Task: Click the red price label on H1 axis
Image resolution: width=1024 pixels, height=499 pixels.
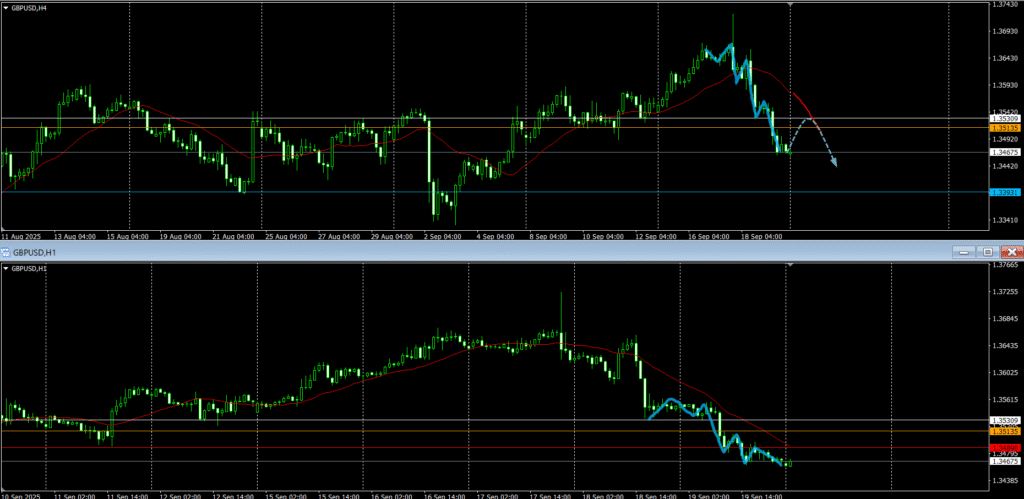Action: 1004,447
